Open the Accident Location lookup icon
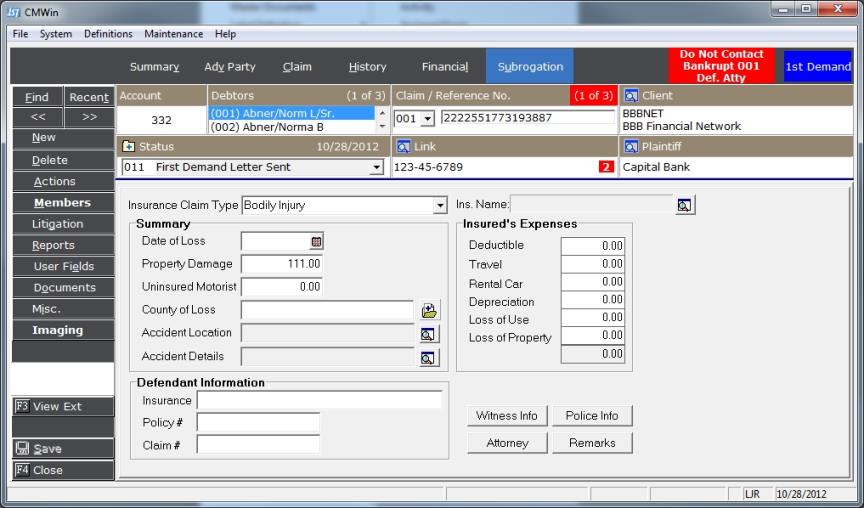The height and width of the screenshot is (508, 864). click(429, 334)
